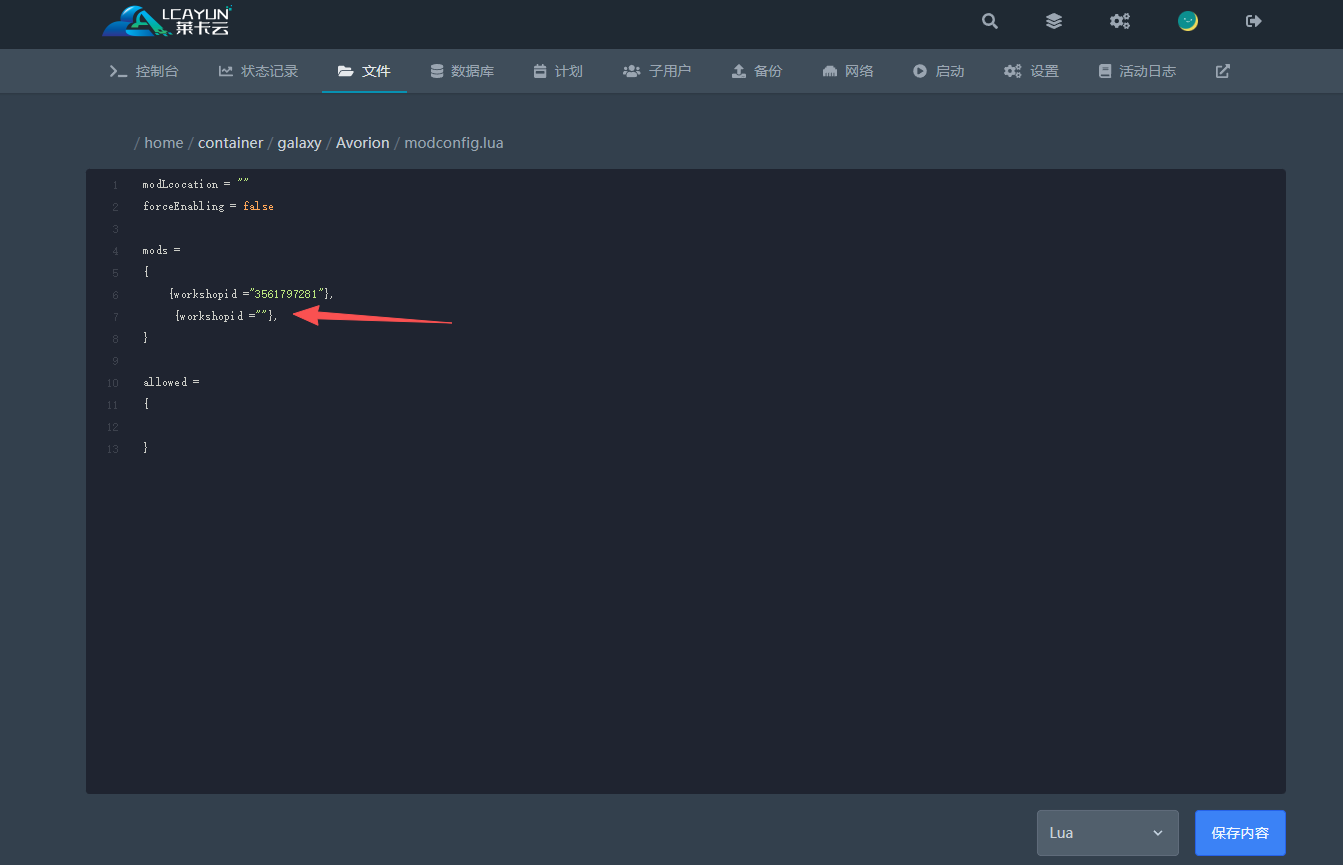Open Avorion folder in breadcrumb
1343x865 pixels.
362,143
